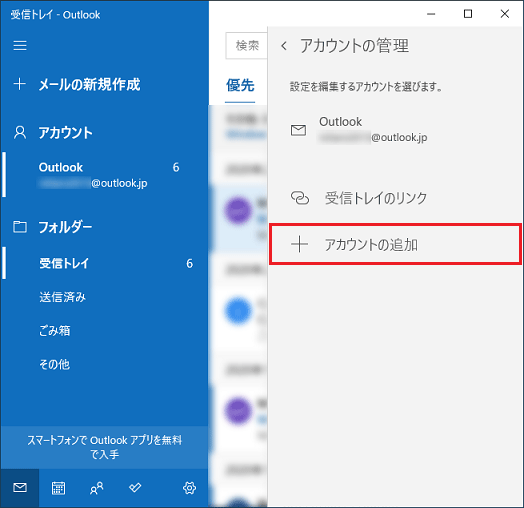The width and height of the screenshot is (524, 508).
Task: Select the 受信トレイ folder
Action: (105, 263)
